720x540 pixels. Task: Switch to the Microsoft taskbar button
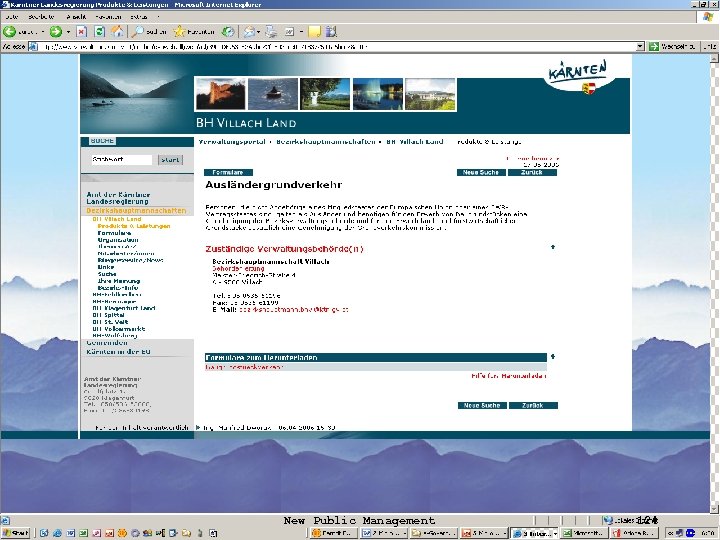(583, 533)
